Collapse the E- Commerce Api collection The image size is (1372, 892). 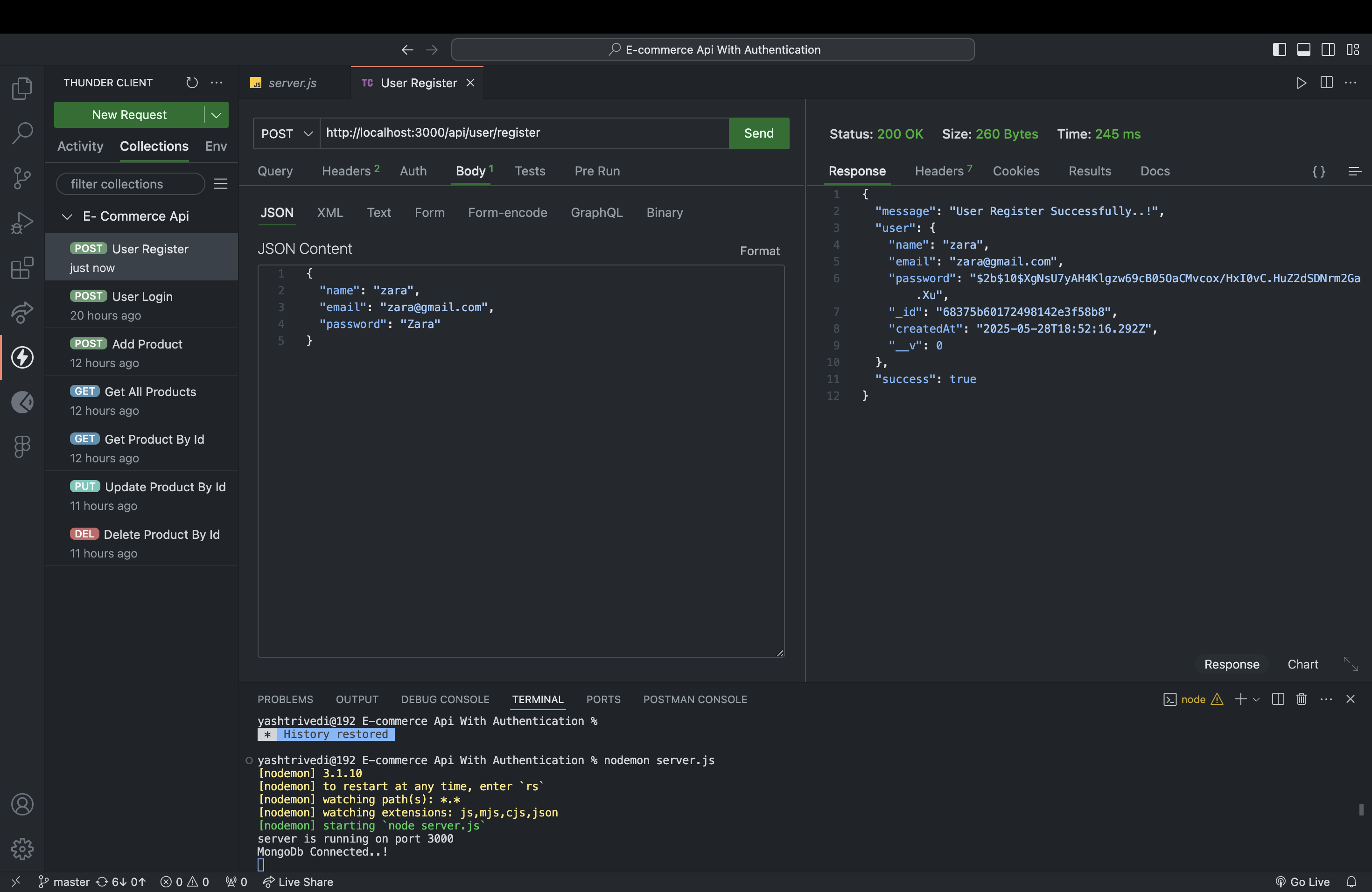(68, 216)
